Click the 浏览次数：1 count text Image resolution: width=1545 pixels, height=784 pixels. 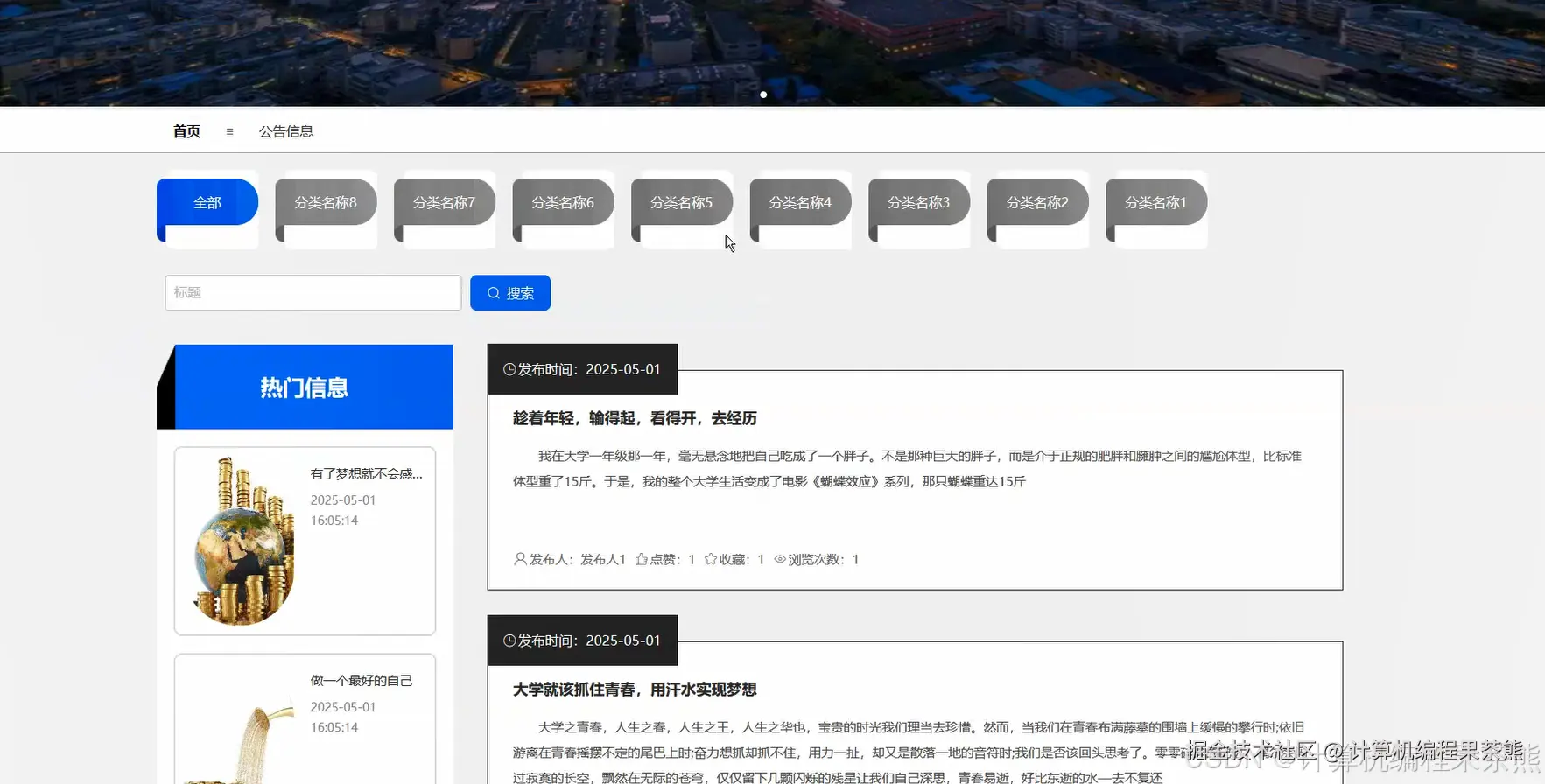(x=824, y=559)
